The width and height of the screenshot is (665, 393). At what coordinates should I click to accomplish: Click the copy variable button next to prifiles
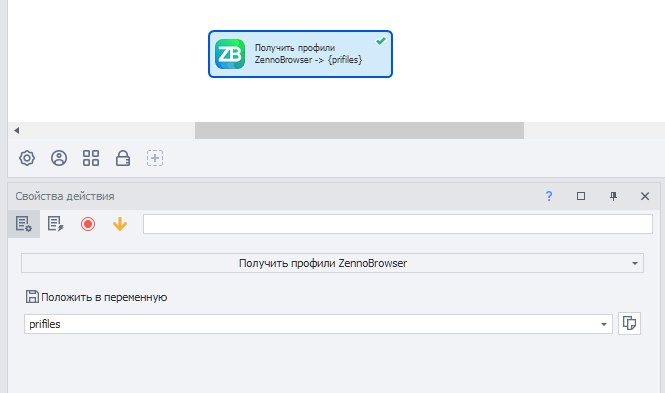[x=629, y=323]
